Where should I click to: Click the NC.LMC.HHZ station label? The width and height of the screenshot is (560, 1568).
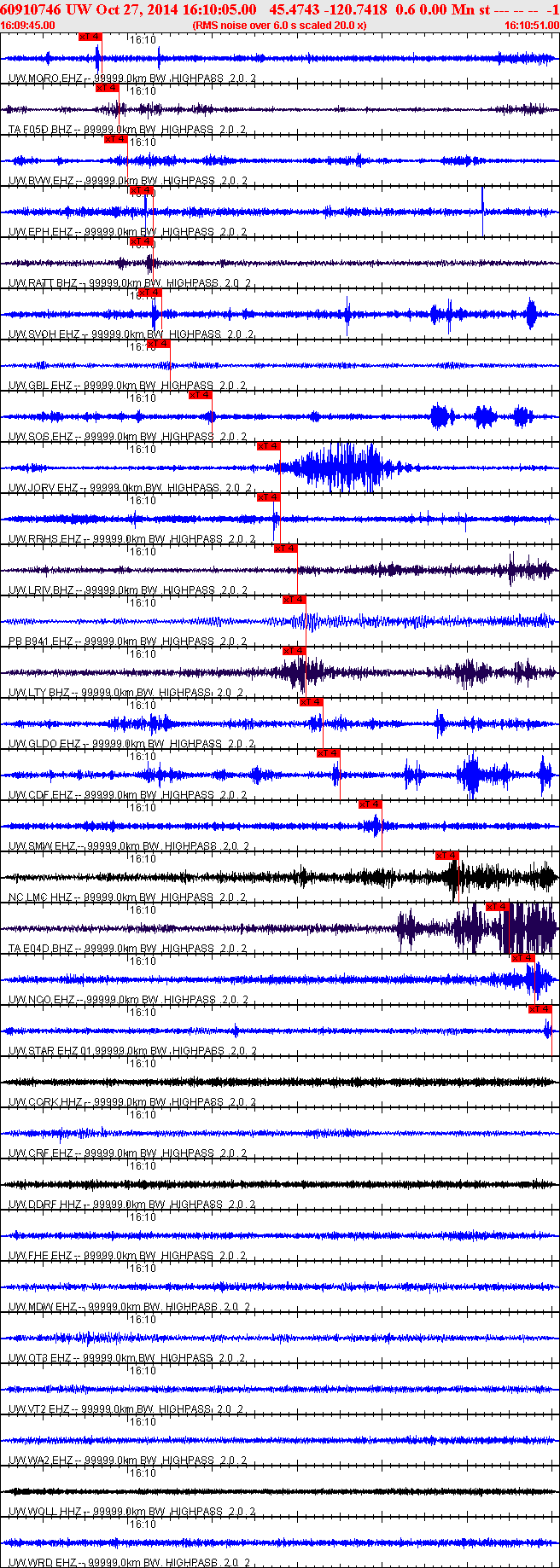click(x=128, y=897)
